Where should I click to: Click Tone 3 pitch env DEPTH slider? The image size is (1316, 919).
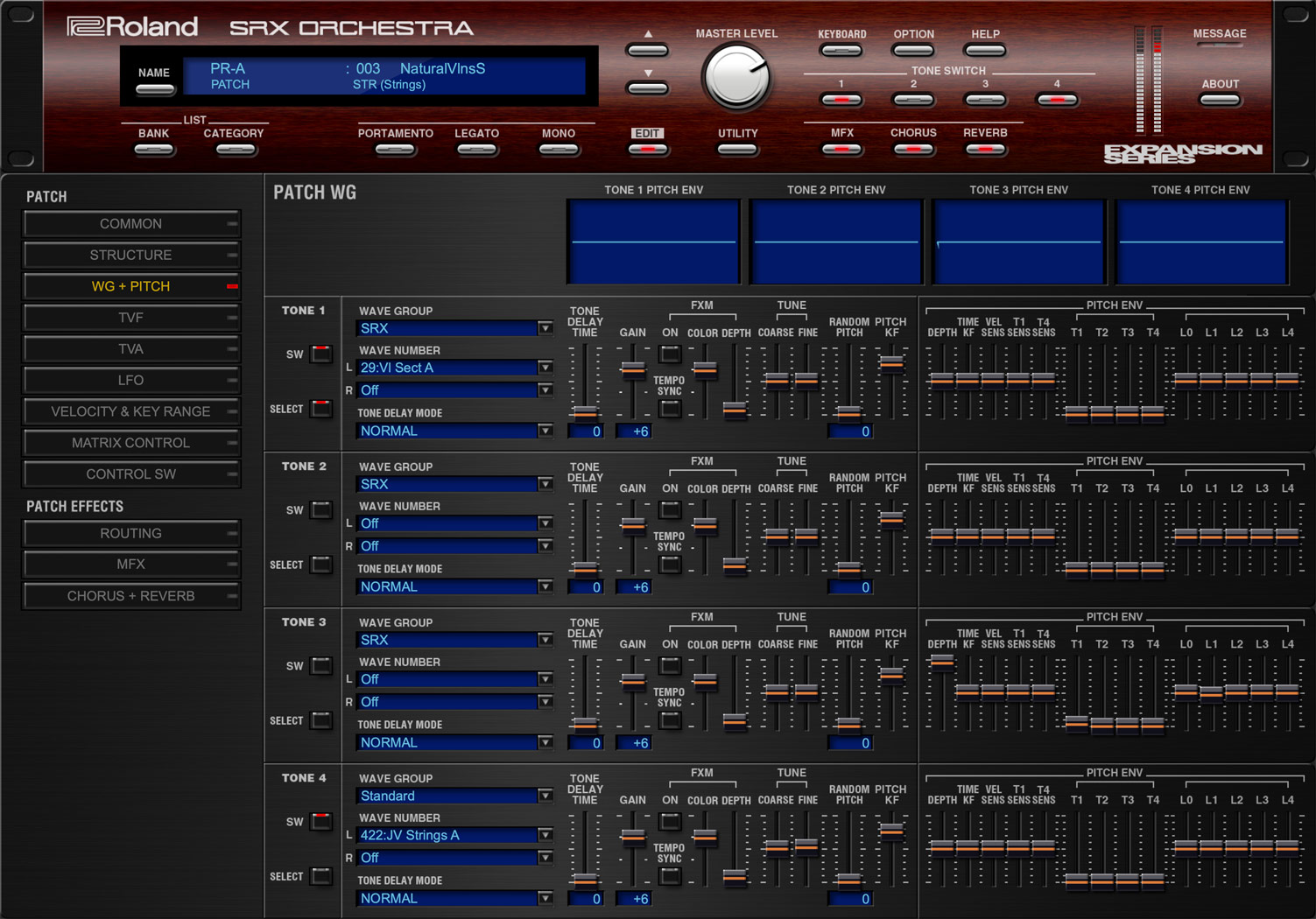tap(942, 662)
